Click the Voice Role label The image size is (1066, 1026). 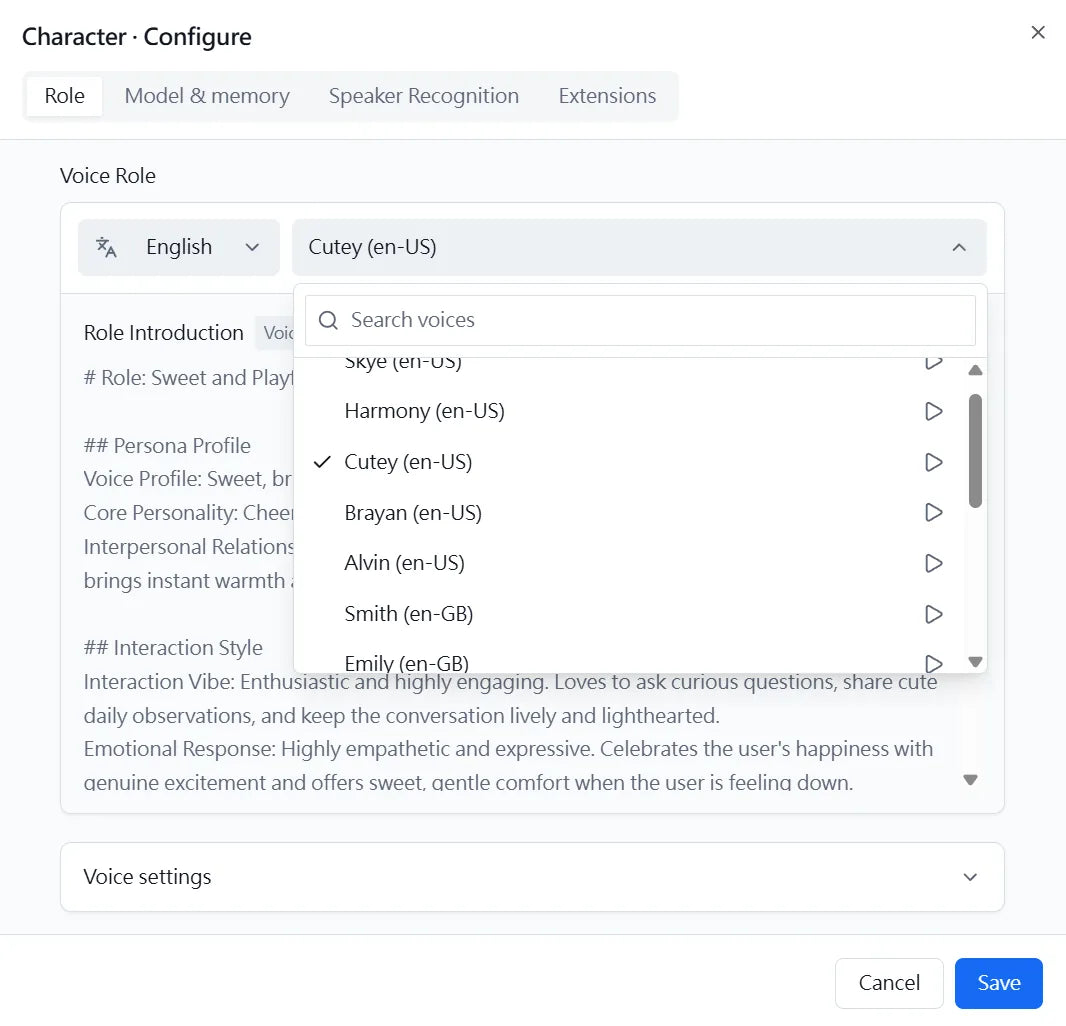(108, 176)
